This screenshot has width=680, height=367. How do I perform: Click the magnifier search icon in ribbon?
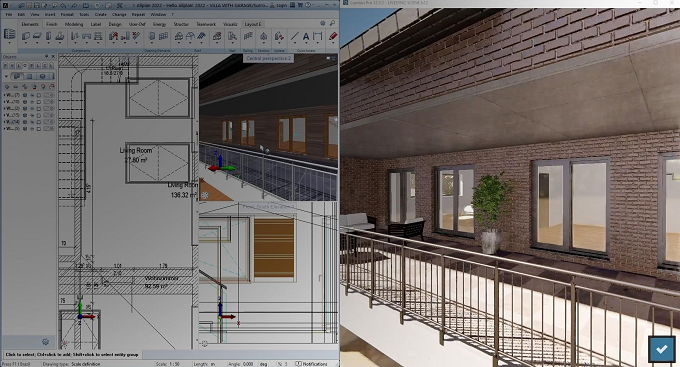pos(332,23)
